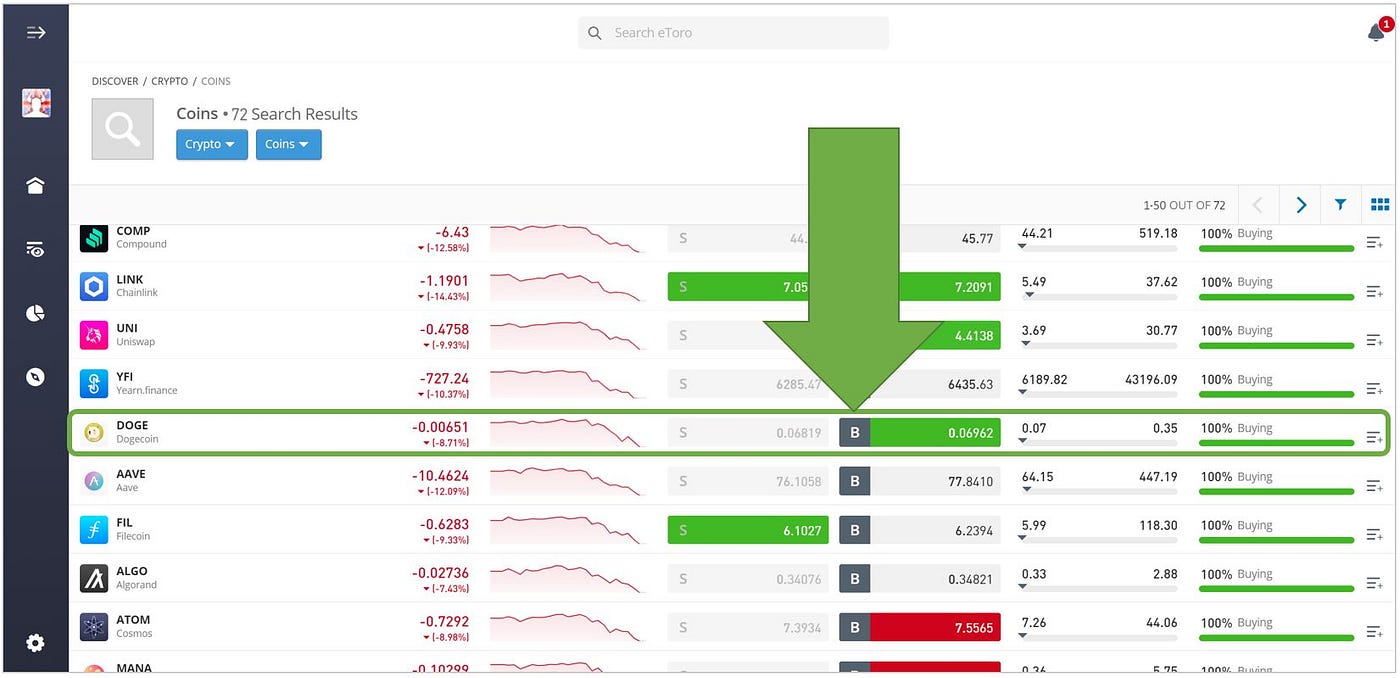Click the COINS breadcrumb
Image resolution: width=1400 pixels, height=678 pixels.
tap(216, 81)
